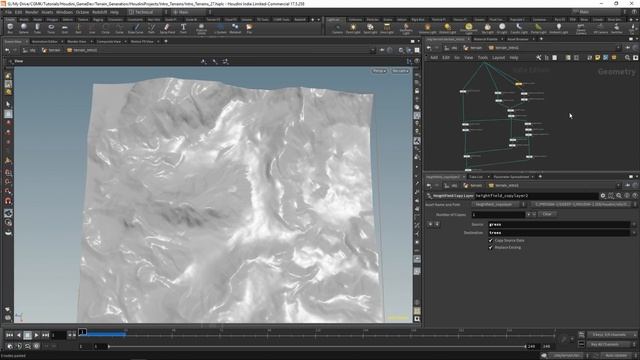640x360 pixels.
Task: Add an Area Light from the shelf
Action: 387,28
